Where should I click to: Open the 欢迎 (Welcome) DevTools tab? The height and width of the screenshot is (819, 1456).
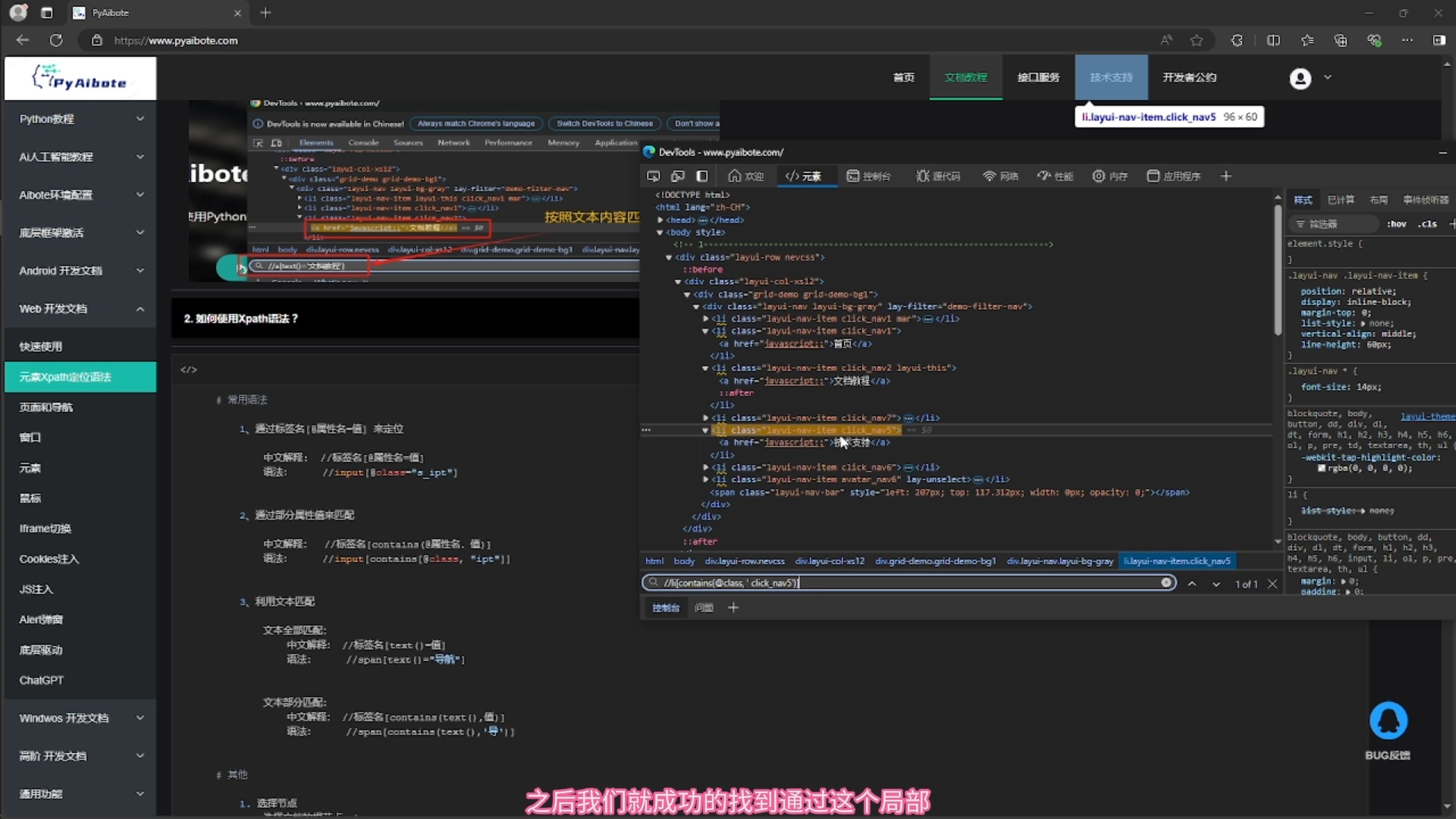(x=745, y=176)
